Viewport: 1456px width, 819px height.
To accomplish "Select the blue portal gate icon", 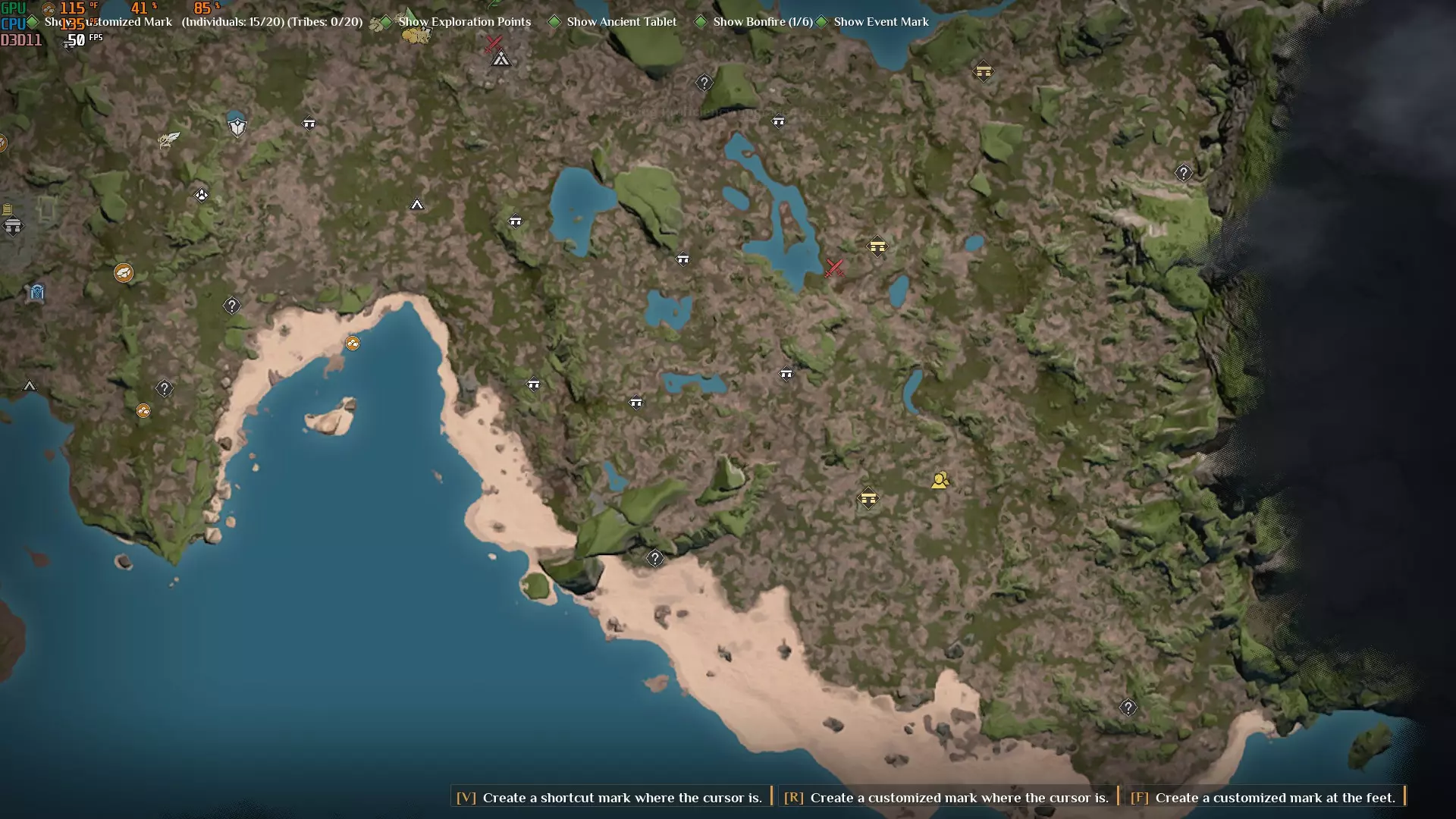I will (36, 292).
